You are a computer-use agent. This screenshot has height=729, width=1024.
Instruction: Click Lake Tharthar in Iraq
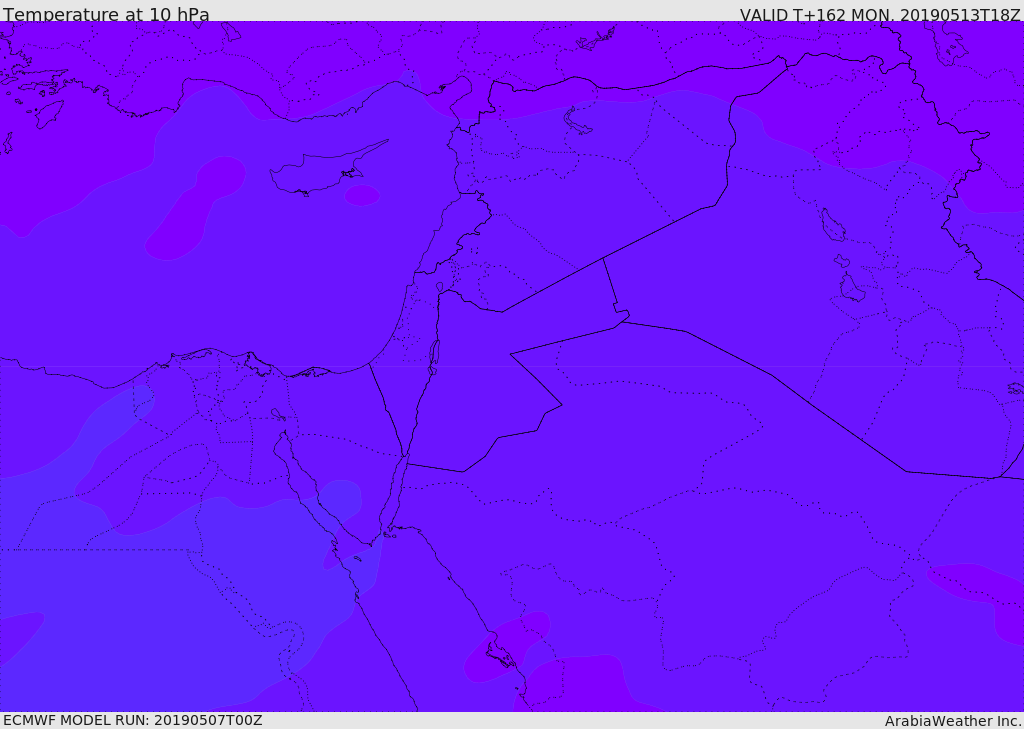point(832,225)
